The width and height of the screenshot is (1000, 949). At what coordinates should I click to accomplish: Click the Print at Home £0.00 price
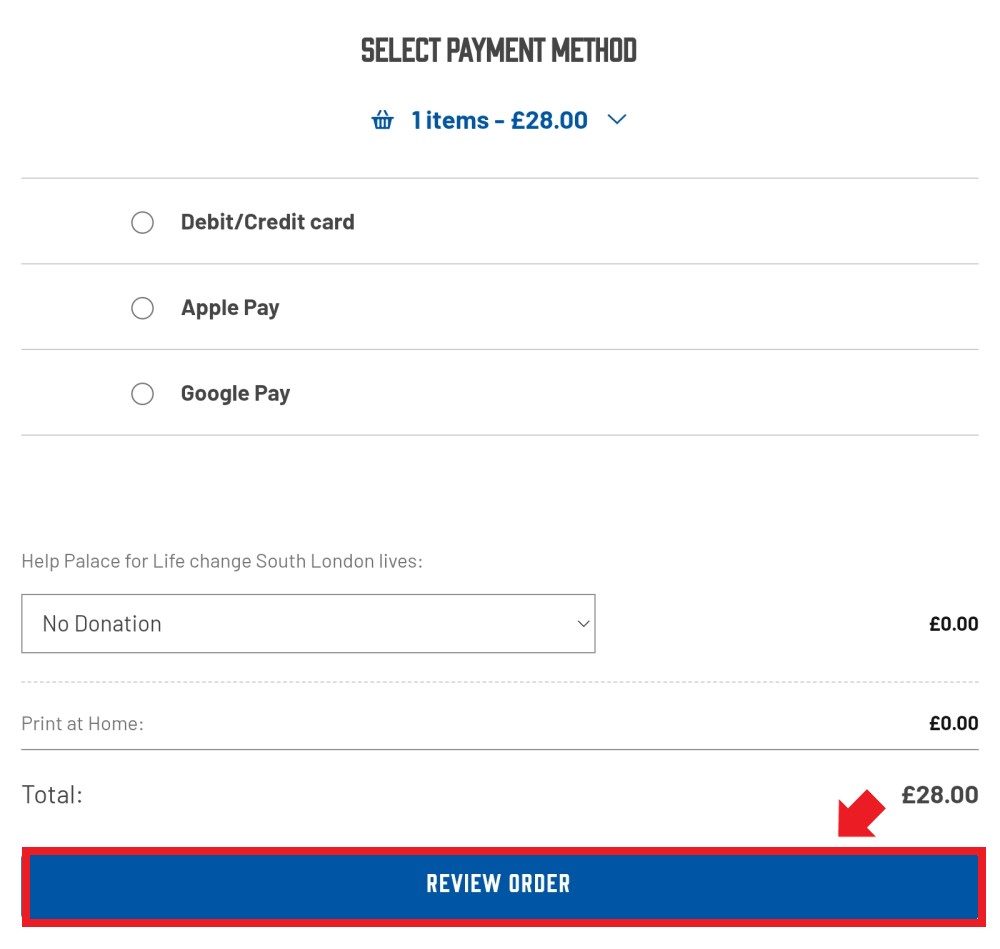coord(953,723)
